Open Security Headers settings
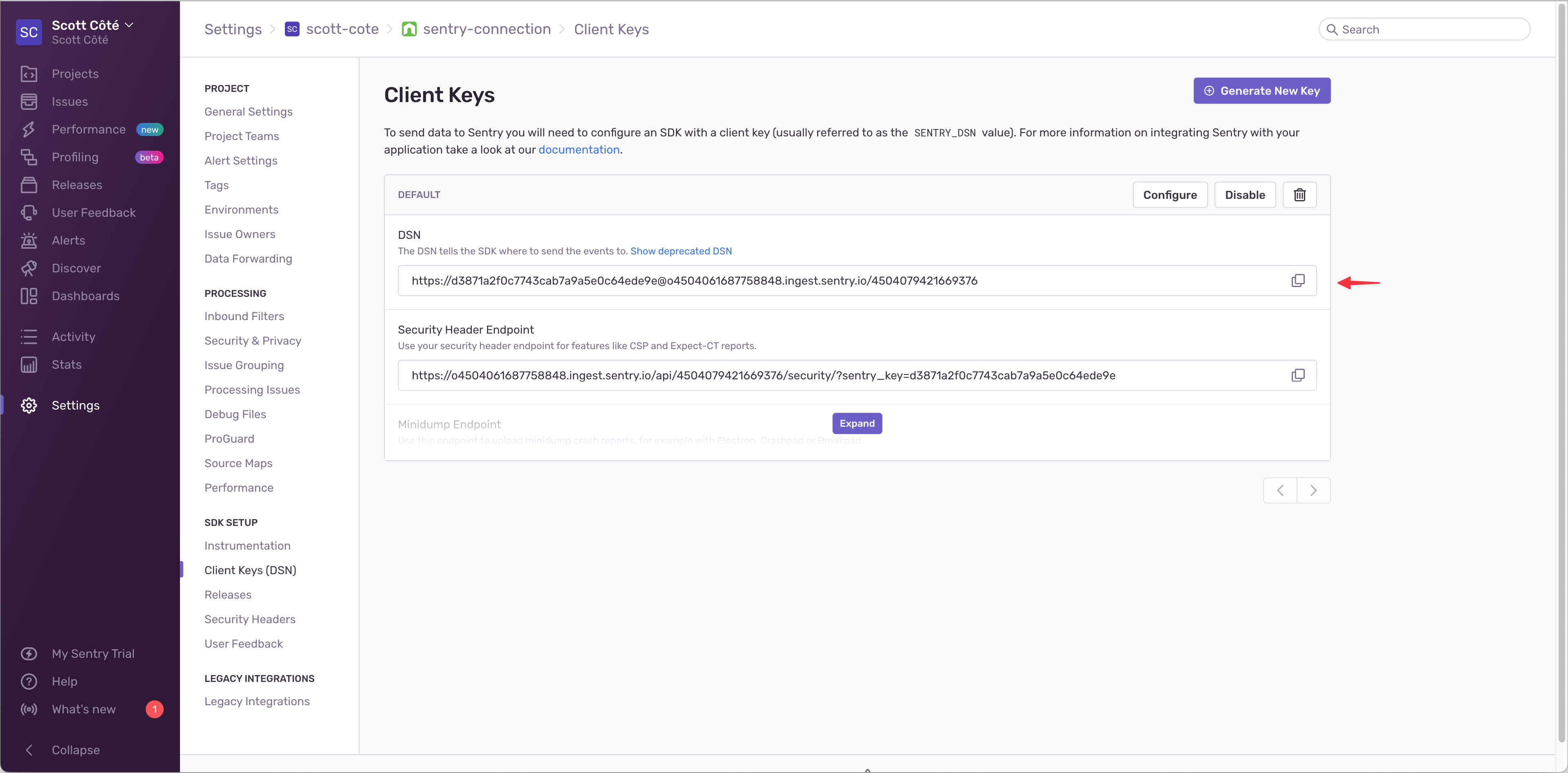 pos(249,619)
